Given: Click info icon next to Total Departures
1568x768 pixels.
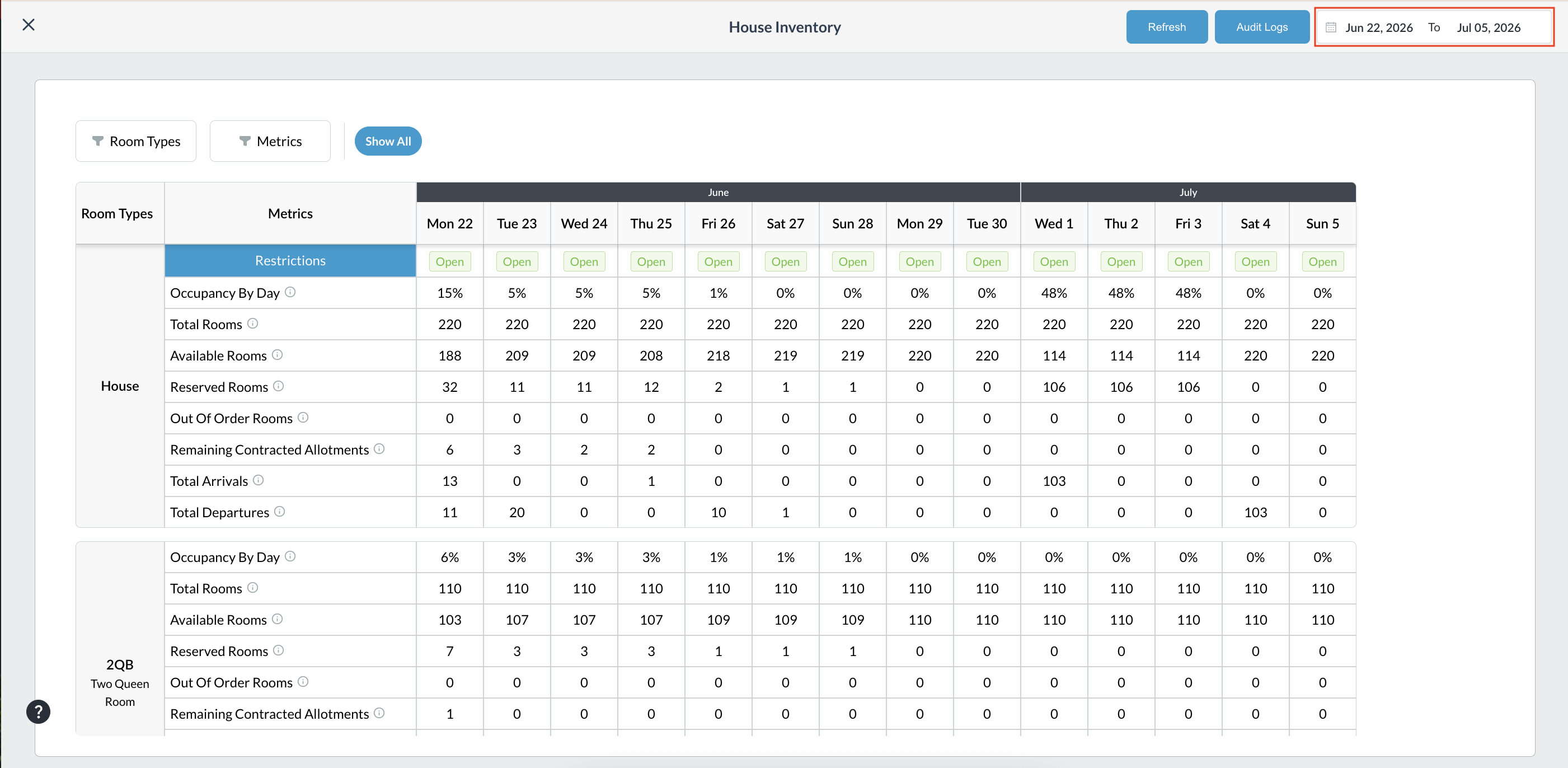Looking at the screenshot, I should click(x=279, y=512).
